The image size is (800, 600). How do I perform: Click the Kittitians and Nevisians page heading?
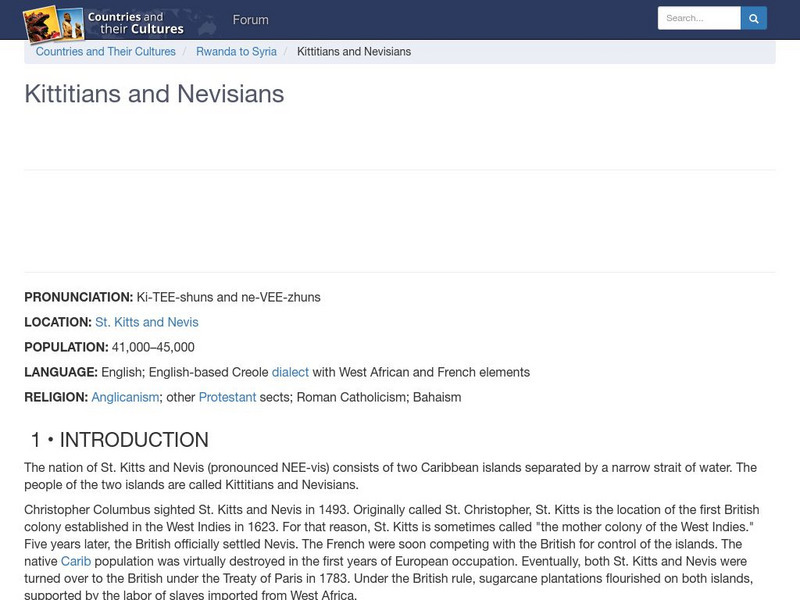[x=154, y=94]
